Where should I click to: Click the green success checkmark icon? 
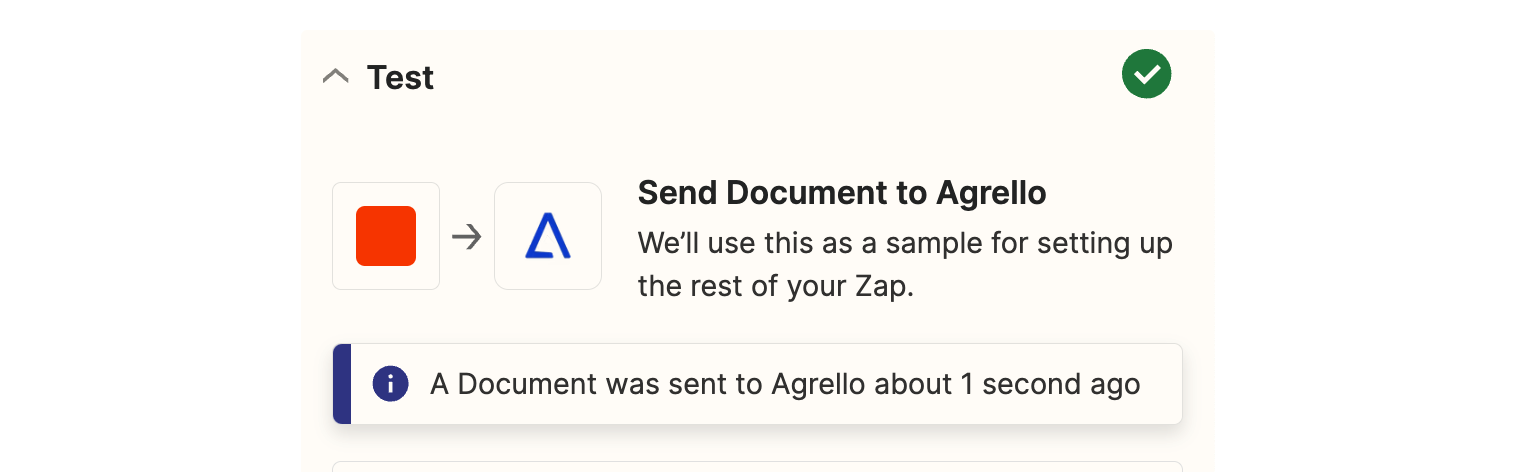tap(1146, 74)
